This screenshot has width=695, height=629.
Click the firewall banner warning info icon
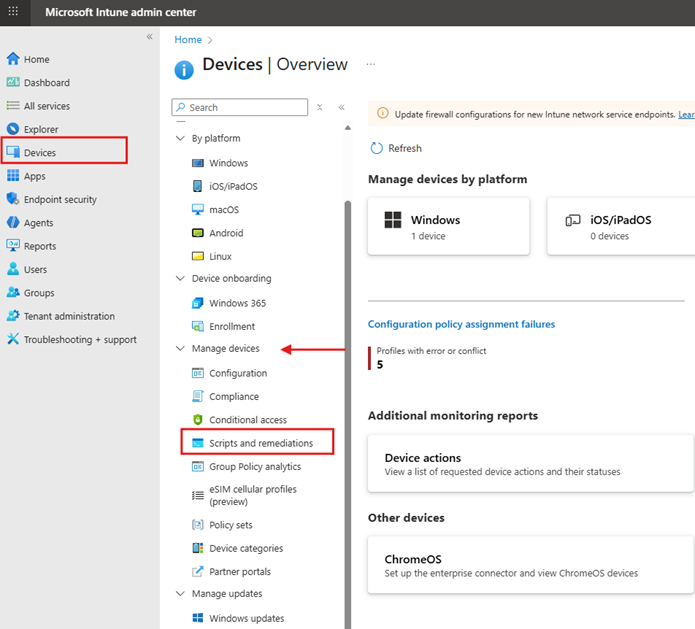[383, 113]
